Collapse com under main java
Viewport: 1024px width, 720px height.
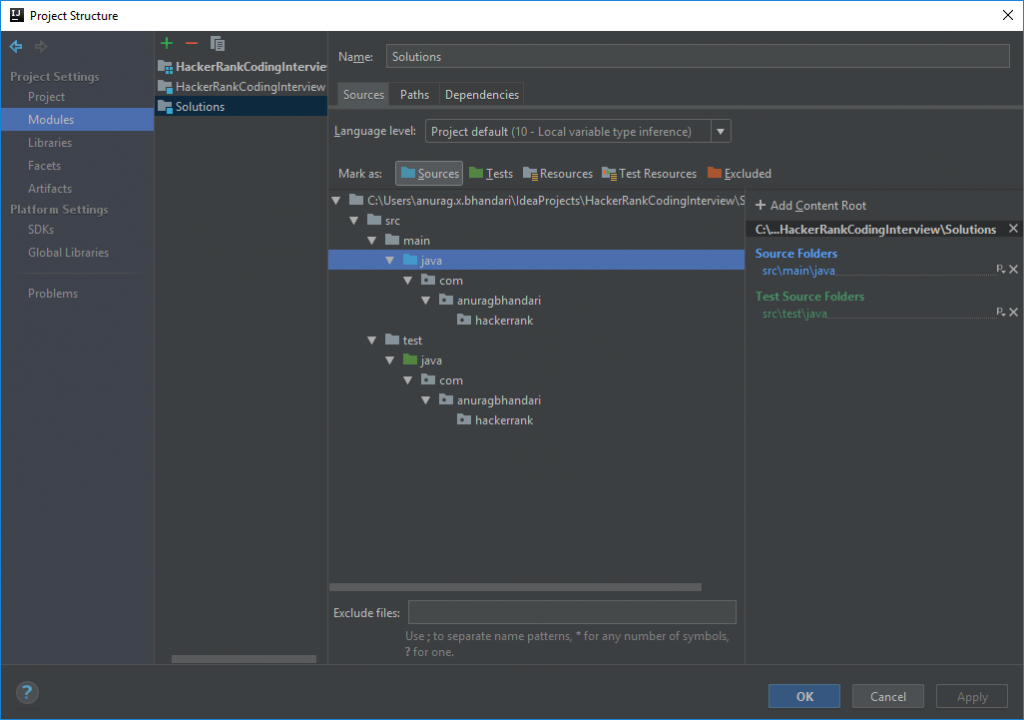(408, 280)
